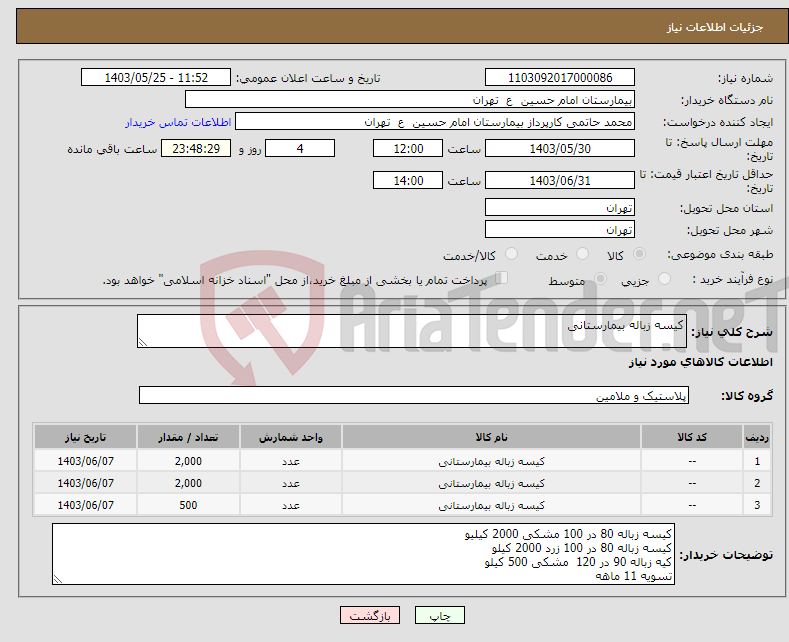Click the response deadline date 1403/05/30
This screenshot has height=642, width=789.
560,148
